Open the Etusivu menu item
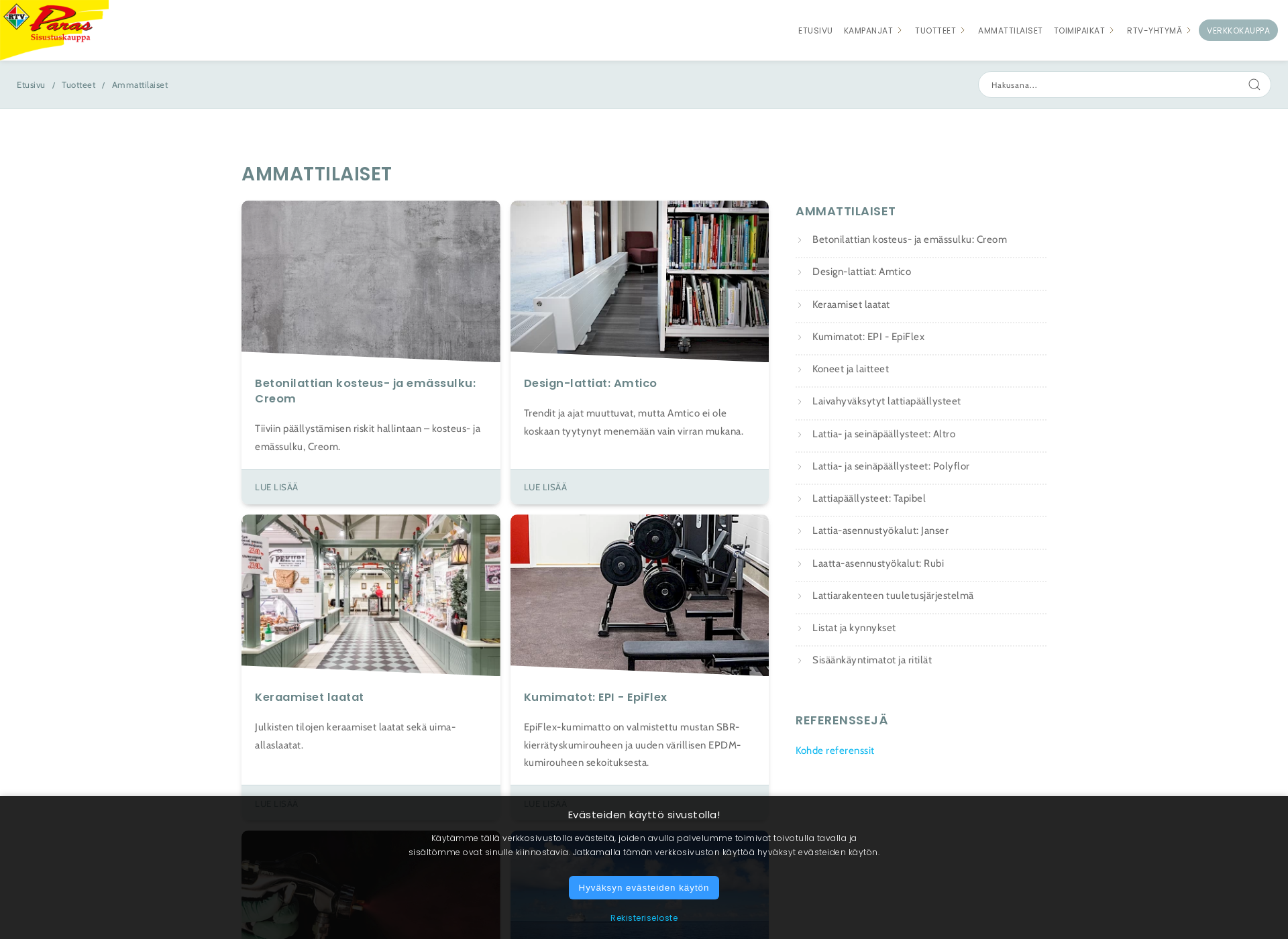The height and width of the screenshot is (939, 1288). coord(815,31)
